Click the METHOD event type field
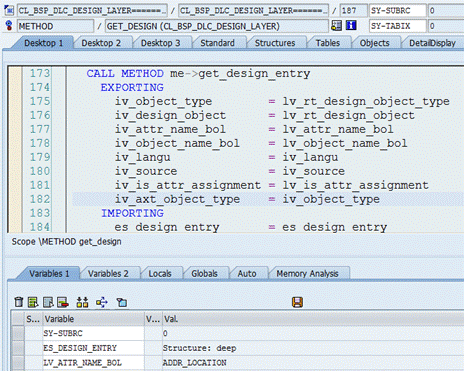464x371 pixels. [55, 26]
